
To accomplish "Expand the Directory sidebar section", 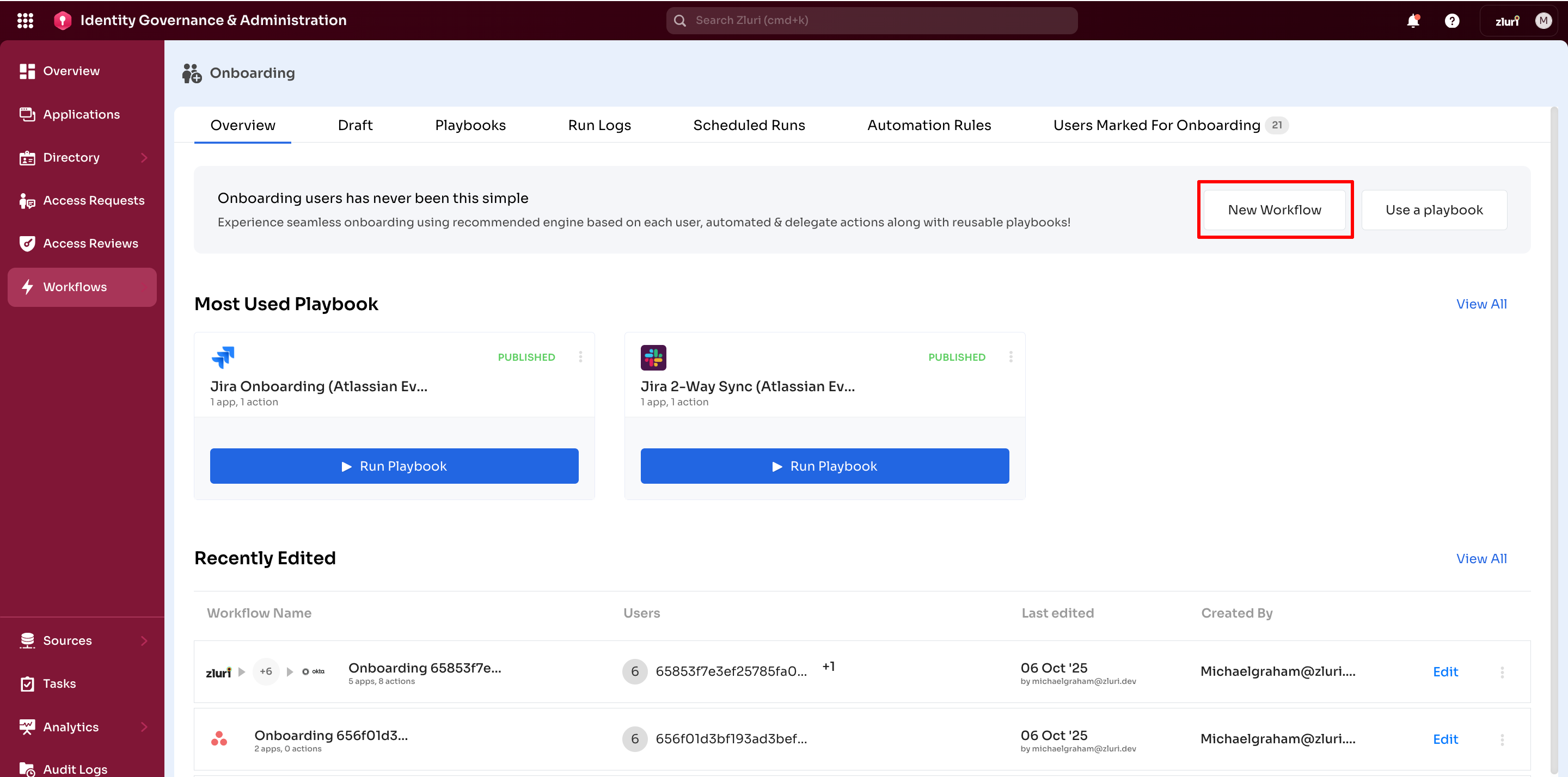I will 72,157.
